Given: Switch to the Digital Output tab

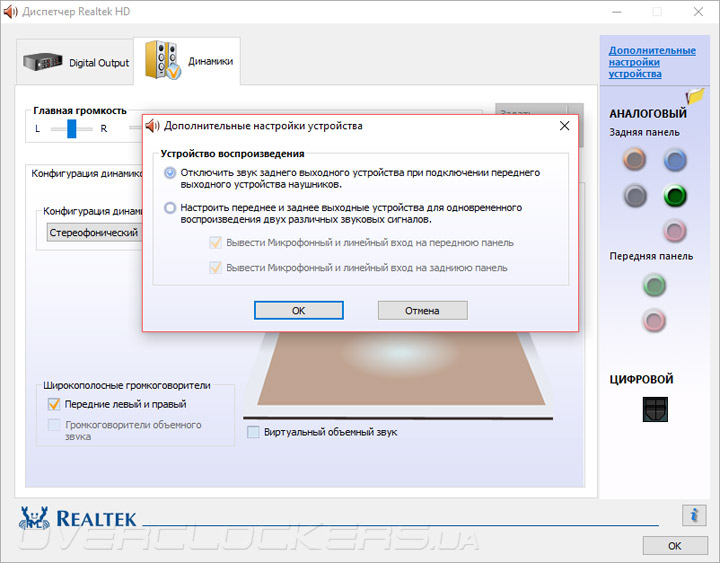Looking at the screenshot, I should [x=75, y=62].
